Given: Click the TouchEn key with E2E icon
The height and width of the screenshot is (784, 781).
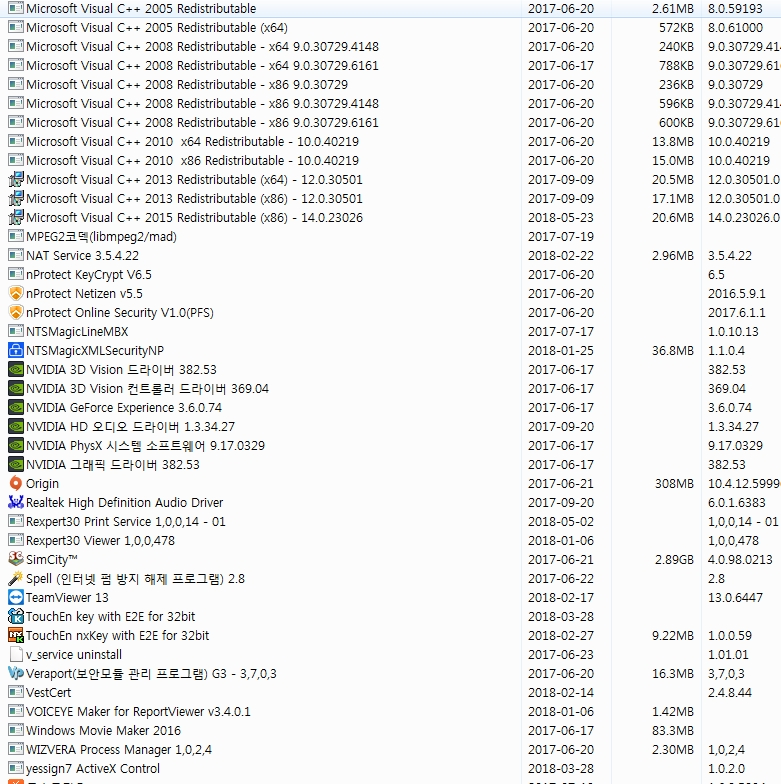Looking at the screenshot, I should 16,616.
